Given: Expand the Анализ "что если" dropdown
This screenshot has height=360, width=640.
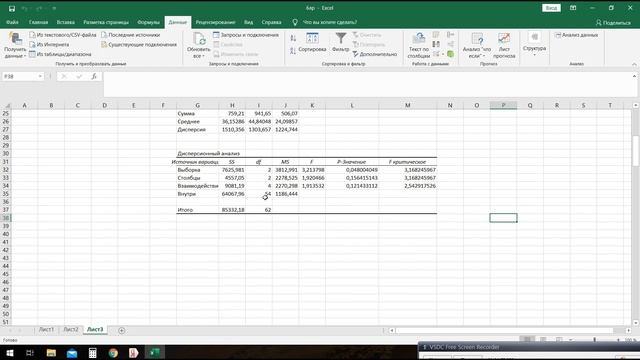Looking at the screenshot, I should click(x=477, y=46).
